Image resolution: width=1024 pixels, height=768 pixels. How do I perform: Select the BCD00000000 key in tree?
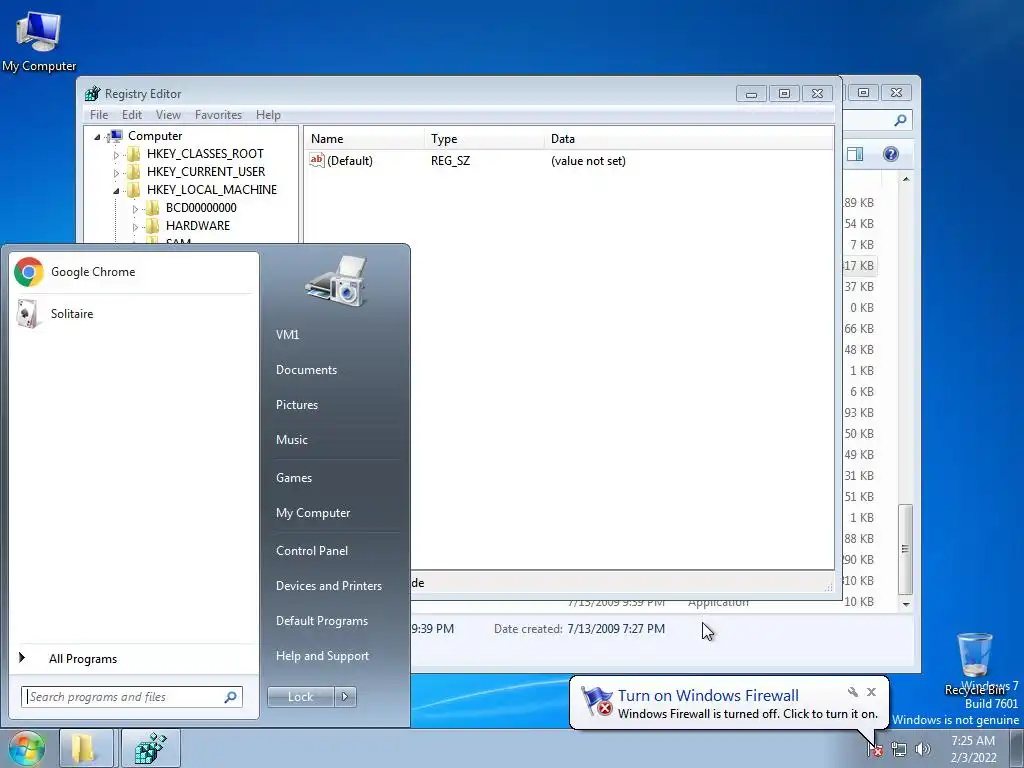pos(200,208)
